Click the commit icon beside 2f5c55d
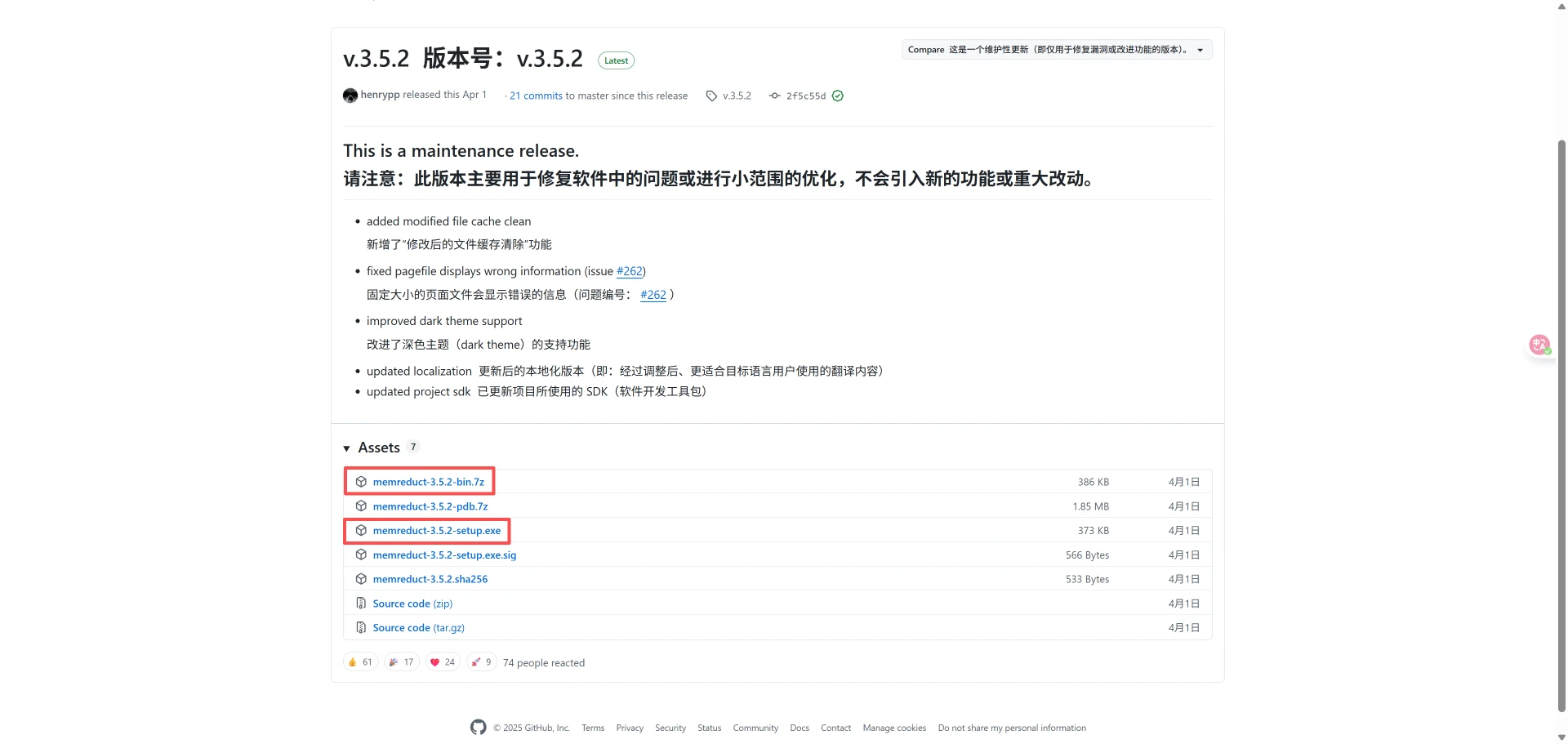Image resolution: width=1568 pixels, height=744 pixels. (x=774, y=96)
